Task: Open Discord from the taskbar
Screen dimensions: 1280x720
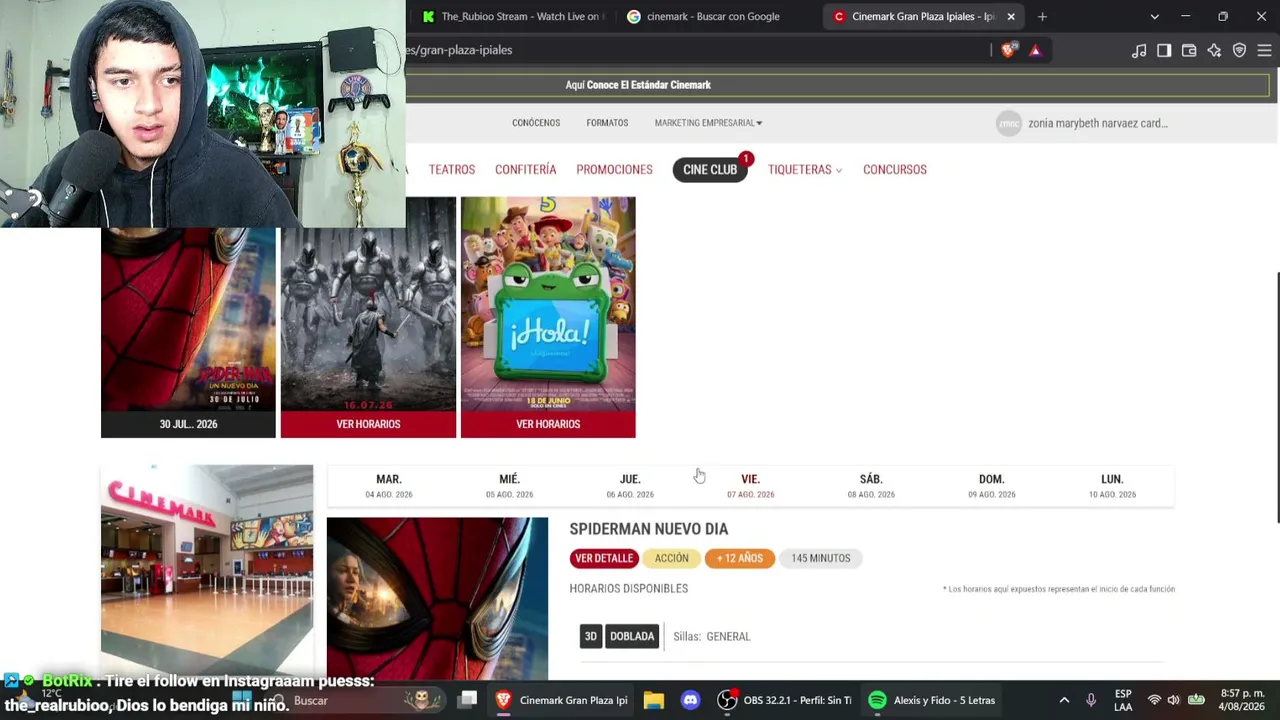Action: pos(690,700)
